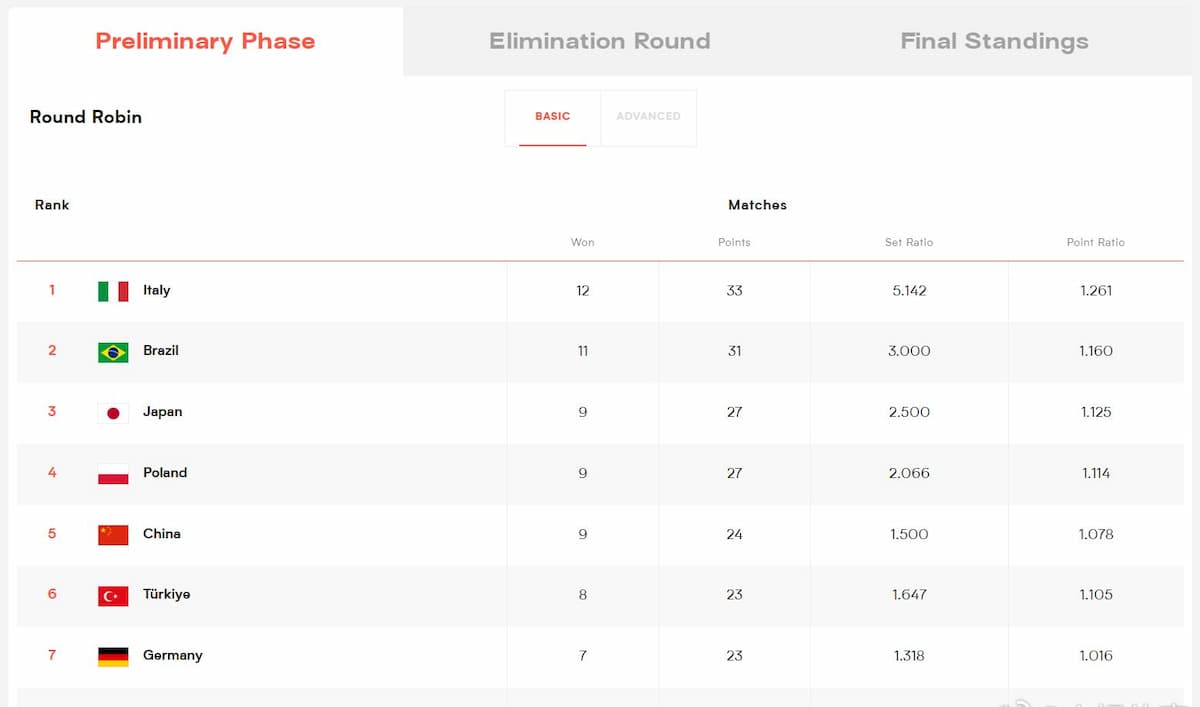Click the Italy flag icon

click(x=113, y=291)
